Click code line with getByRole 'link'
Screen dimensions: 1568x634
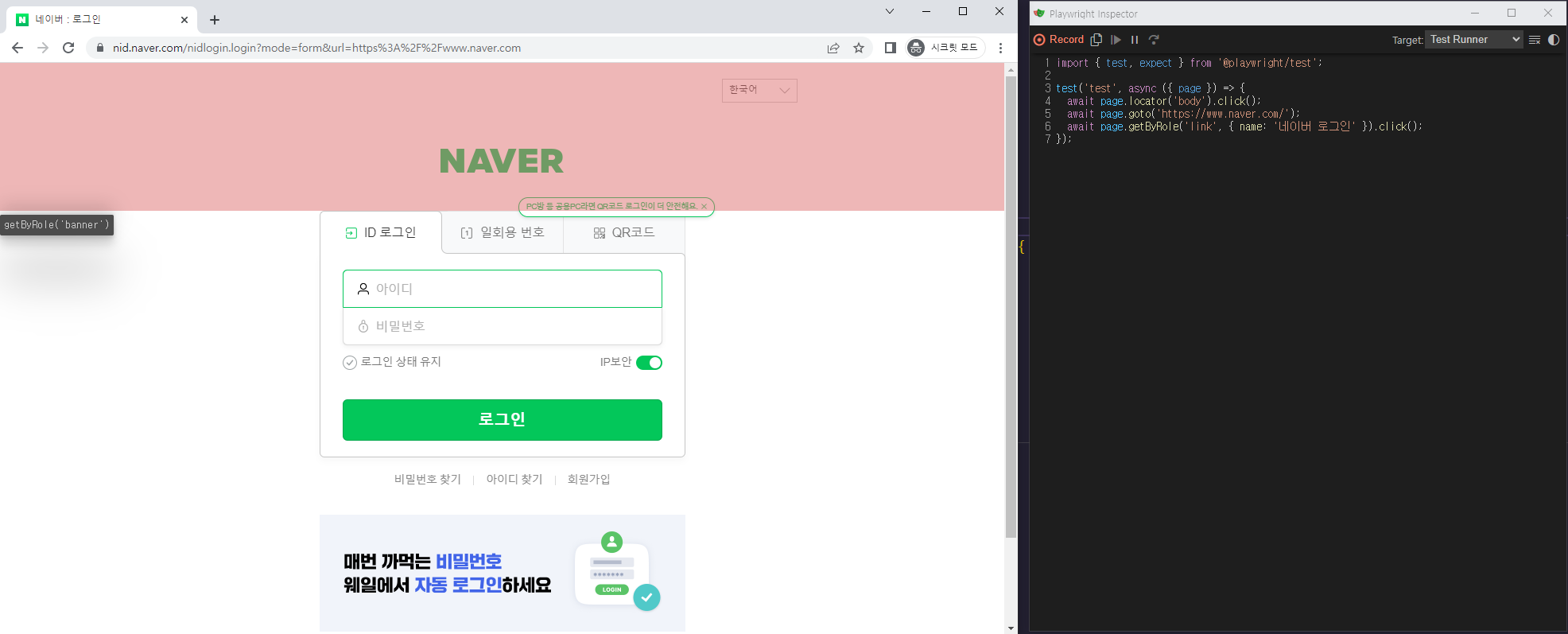pyautogui.click(x=1244, y=126)
